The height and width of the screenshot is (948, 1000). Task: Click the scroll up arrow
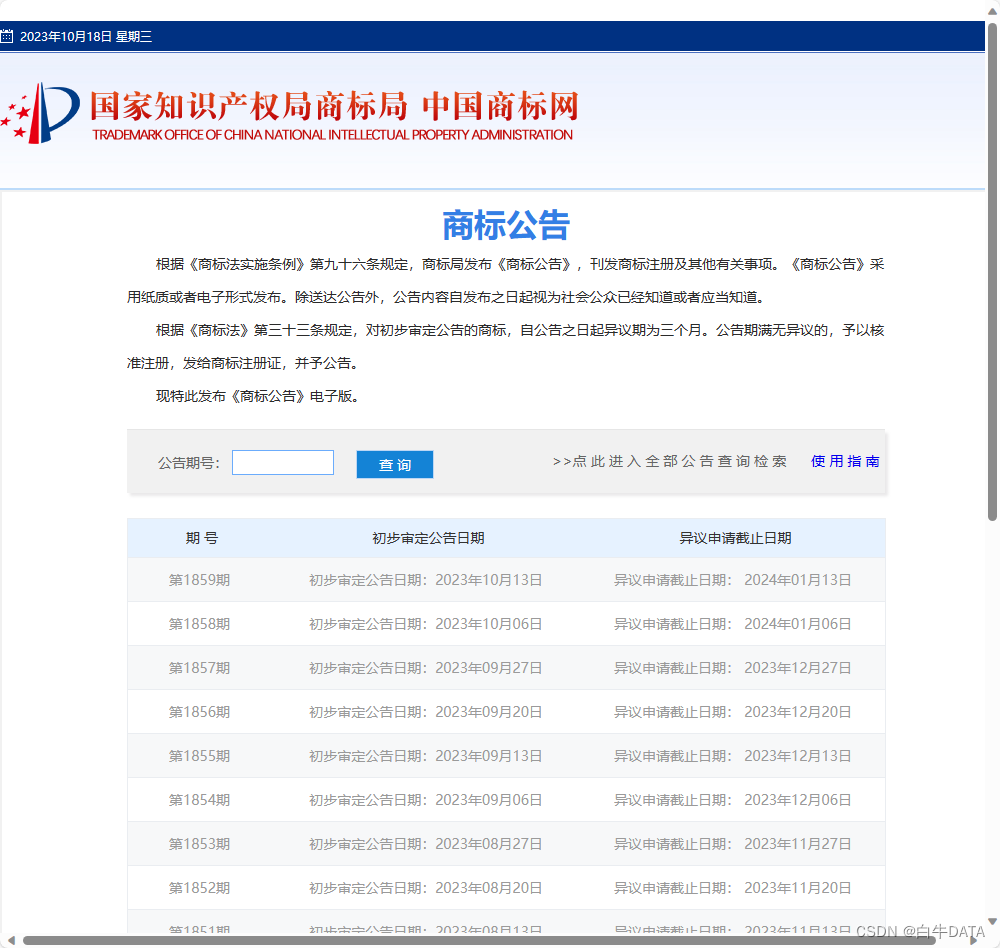pyautogui.click(x=992, y=11)
